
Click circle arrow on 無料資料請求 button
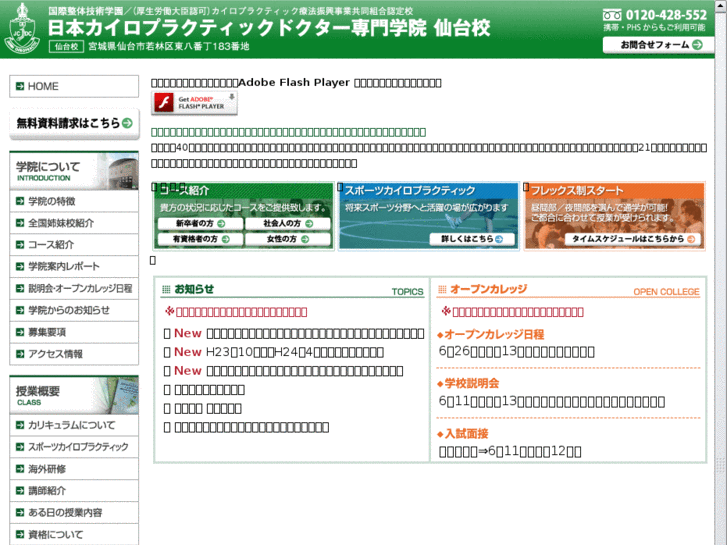pos(127,123)
